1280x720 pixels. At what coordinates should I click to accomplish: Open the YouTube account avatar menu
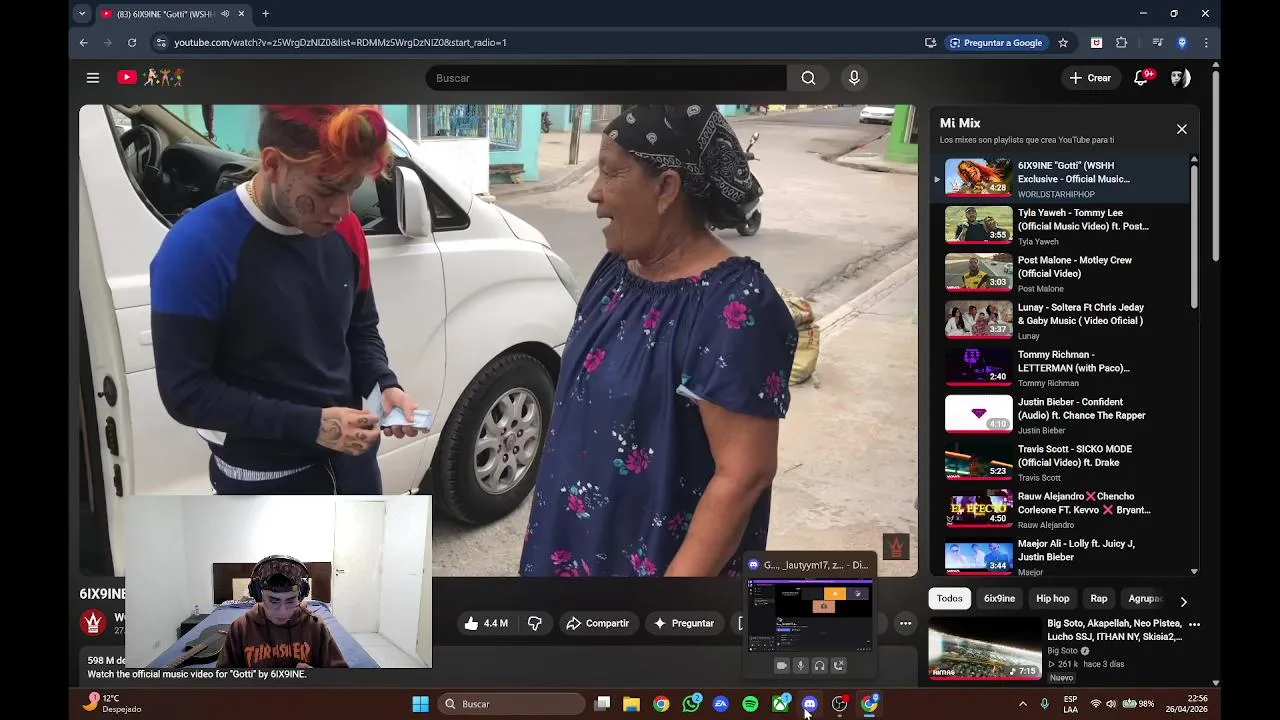[1180, 78]
